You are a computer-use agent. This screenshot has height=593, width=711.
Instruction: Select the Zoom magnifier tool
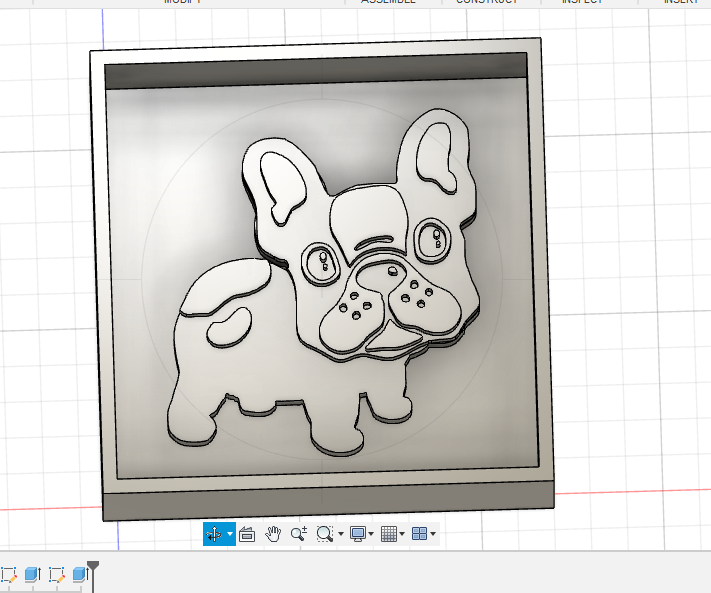pos(298,534)
